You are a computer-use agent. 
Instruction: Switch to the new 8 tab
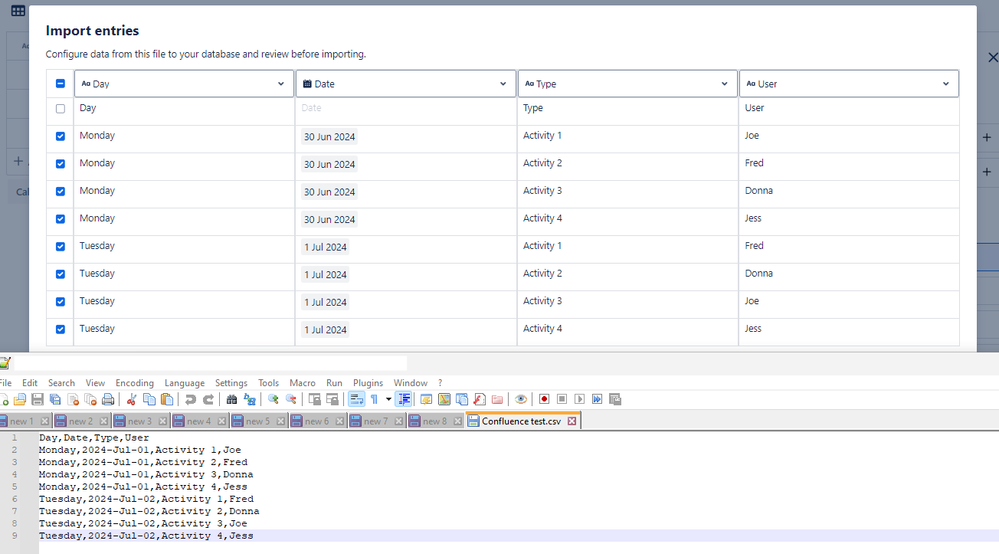click(x=435, y=421)
